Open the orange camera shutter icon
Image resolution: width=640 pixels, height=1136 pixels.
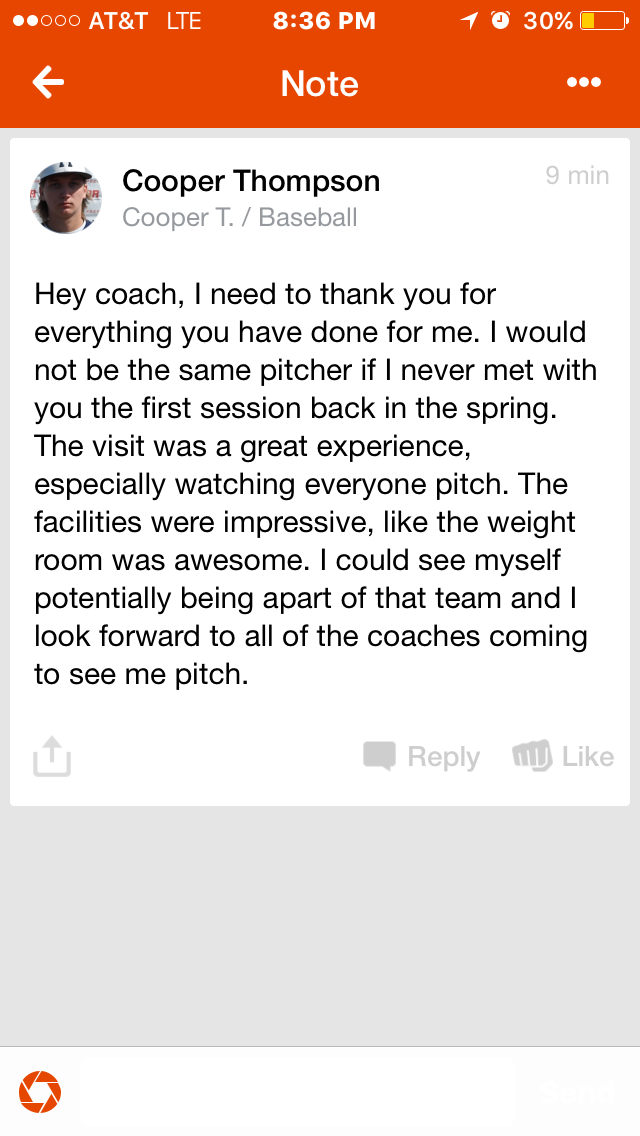click(40, 1092)
